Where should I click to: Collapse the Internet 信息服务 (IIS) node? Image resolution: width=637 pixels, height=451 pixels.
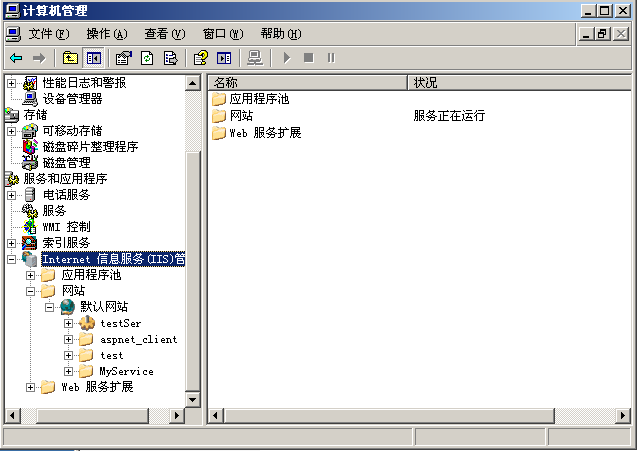tap(11, 259)
